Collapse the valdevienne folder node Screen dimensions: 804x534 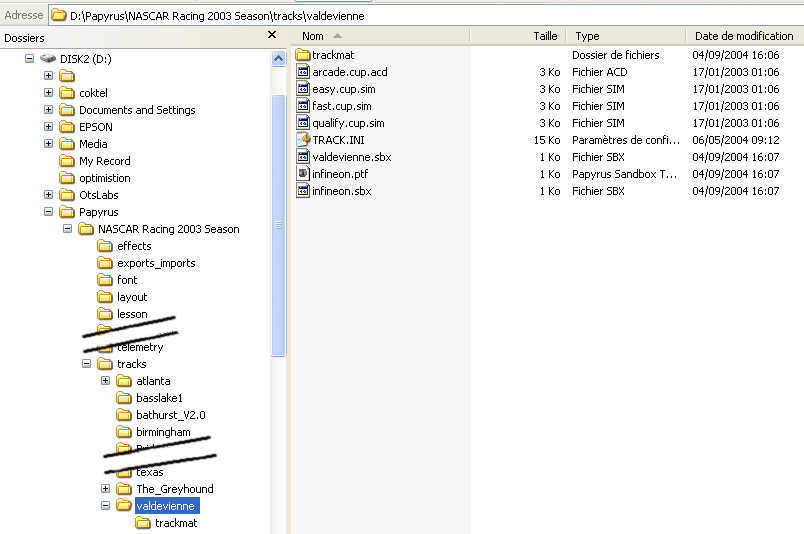pyautogui.click(x=105, y=506)
